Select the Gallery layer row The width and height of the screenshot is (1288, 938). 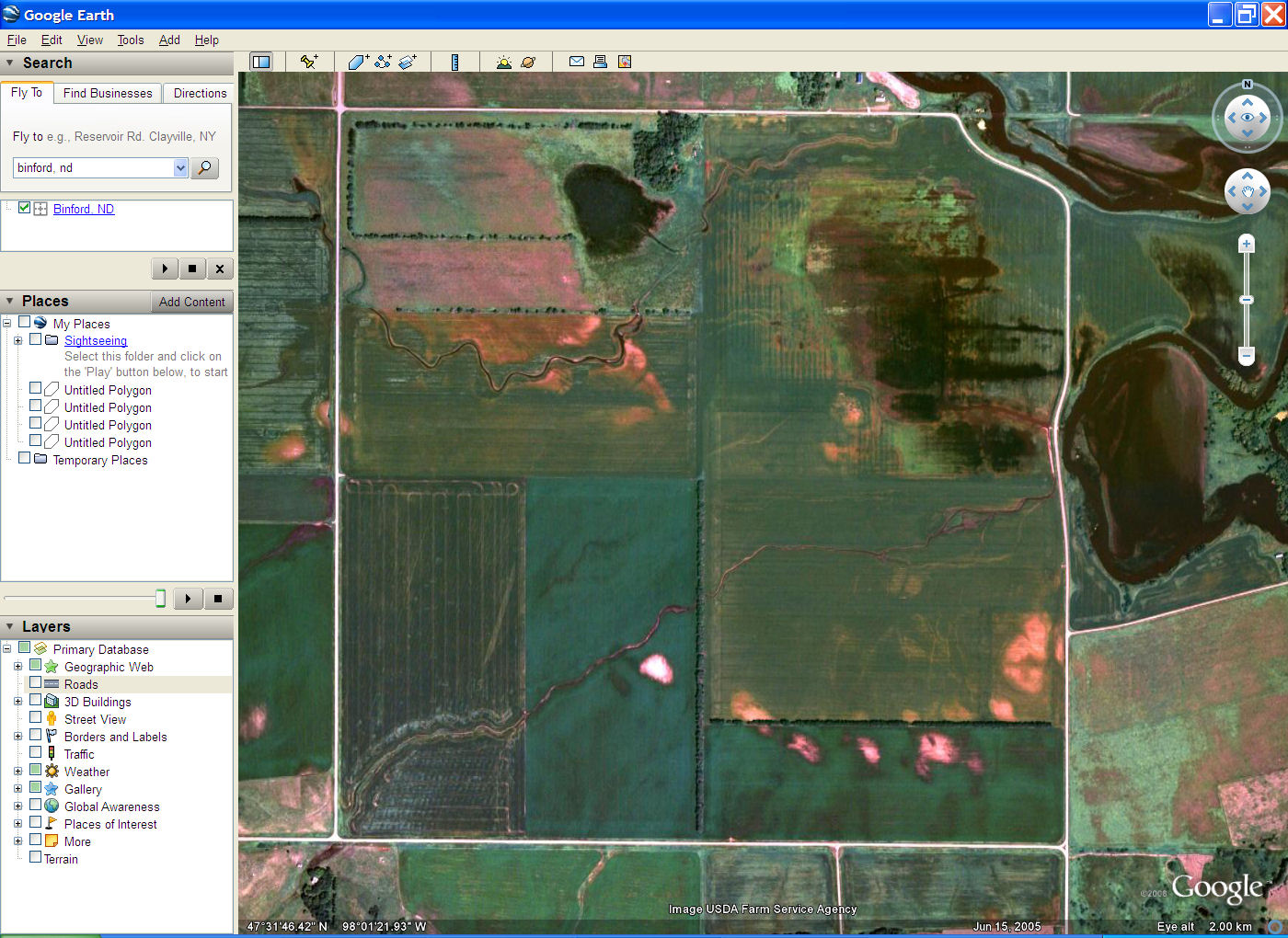tap(83, 789)
